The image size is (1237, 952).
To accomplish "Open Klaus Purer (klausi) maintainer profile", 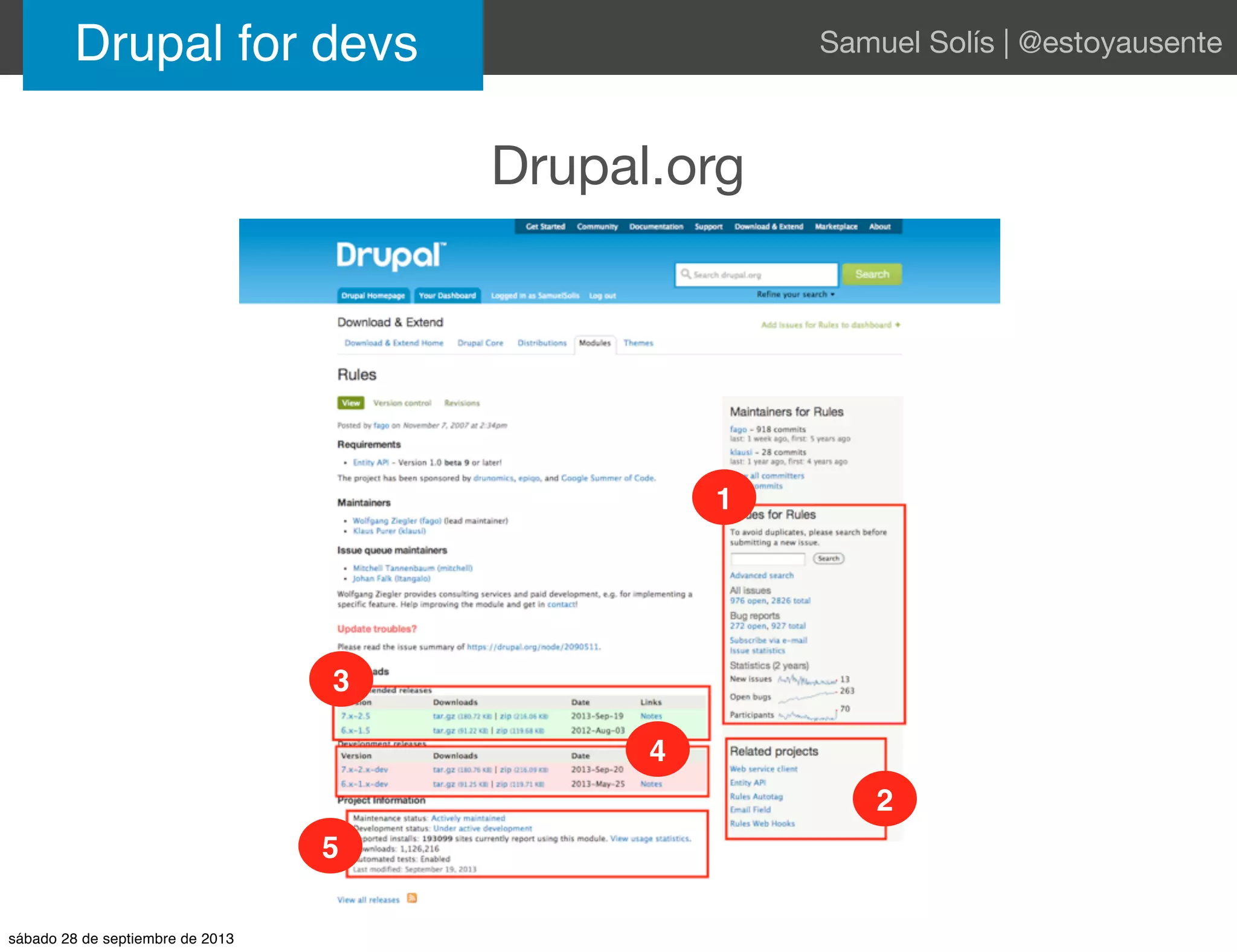I will [x=389, y=531].
